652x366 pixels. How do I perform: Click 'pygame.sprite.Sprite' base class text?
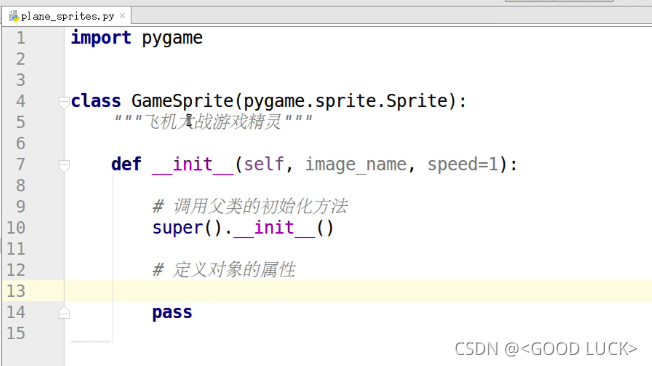pos(346,101)
